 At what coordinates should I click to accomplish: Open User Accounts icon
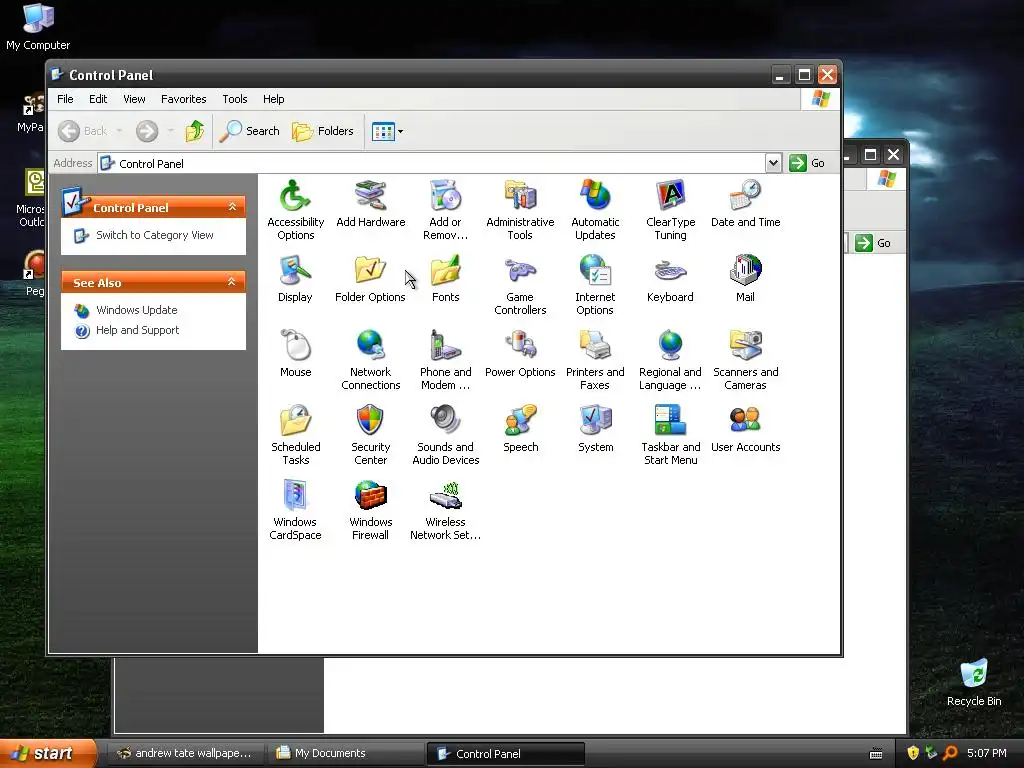745,421
